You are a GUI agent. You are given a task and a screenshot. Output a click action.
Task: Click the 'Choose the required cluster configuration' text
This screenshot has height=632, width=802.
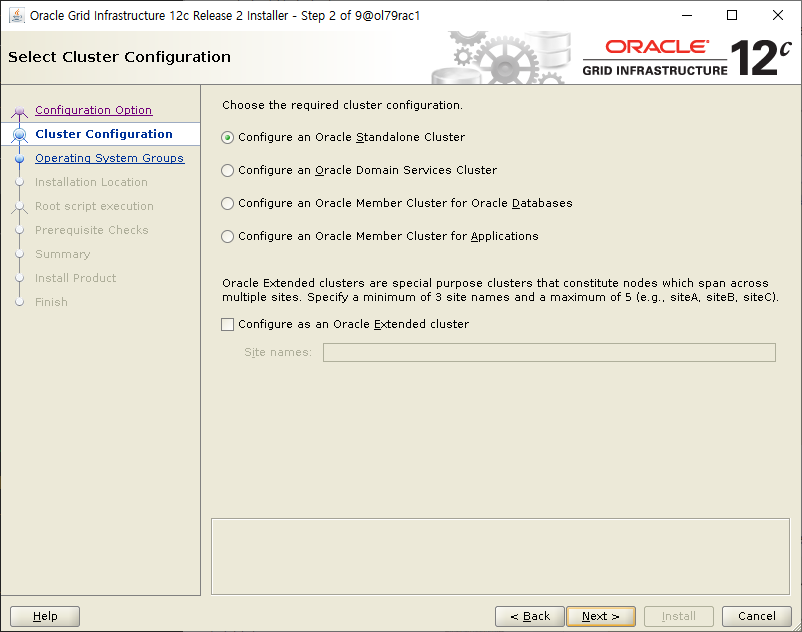click(x=342, y=105)
